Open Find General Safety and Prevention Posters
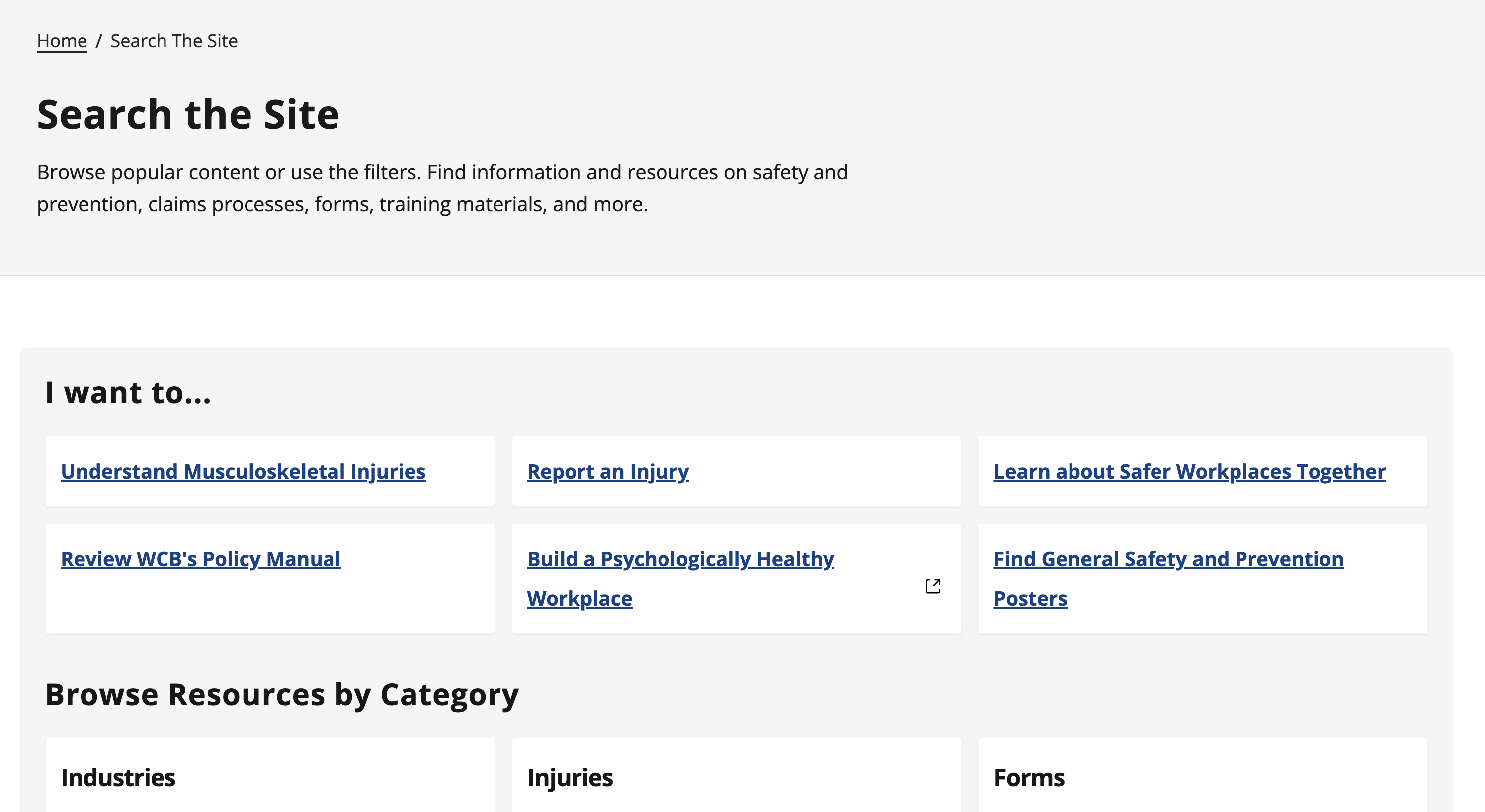 click(1168, 578)
